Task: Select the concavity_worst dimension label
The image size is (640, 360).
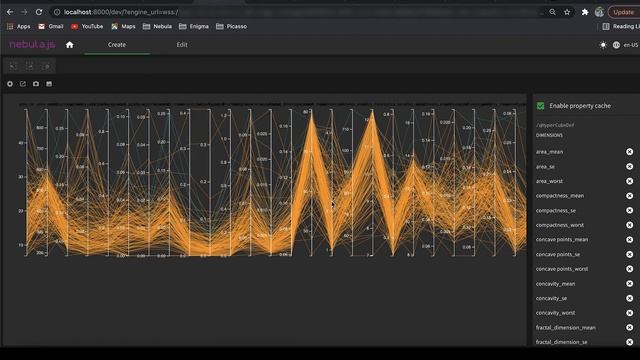Action: pos(556,313)
